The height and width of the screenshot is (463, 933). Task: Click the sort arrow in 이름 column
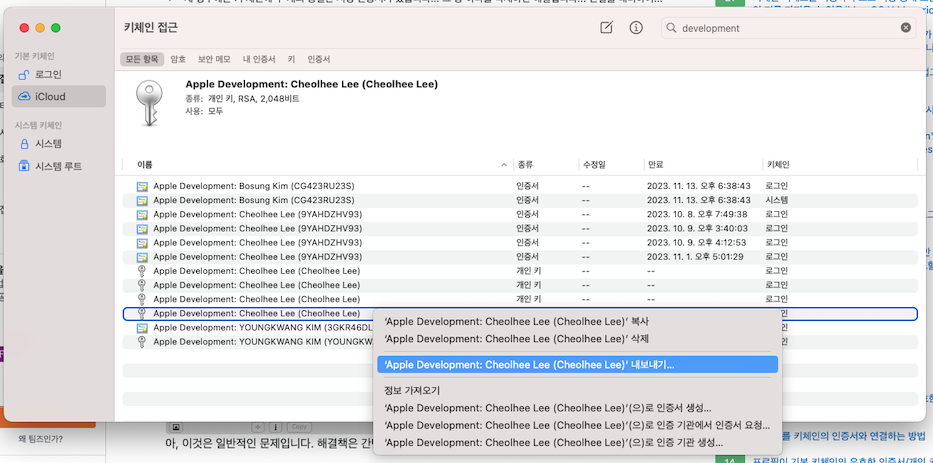[x=504, y=165]
